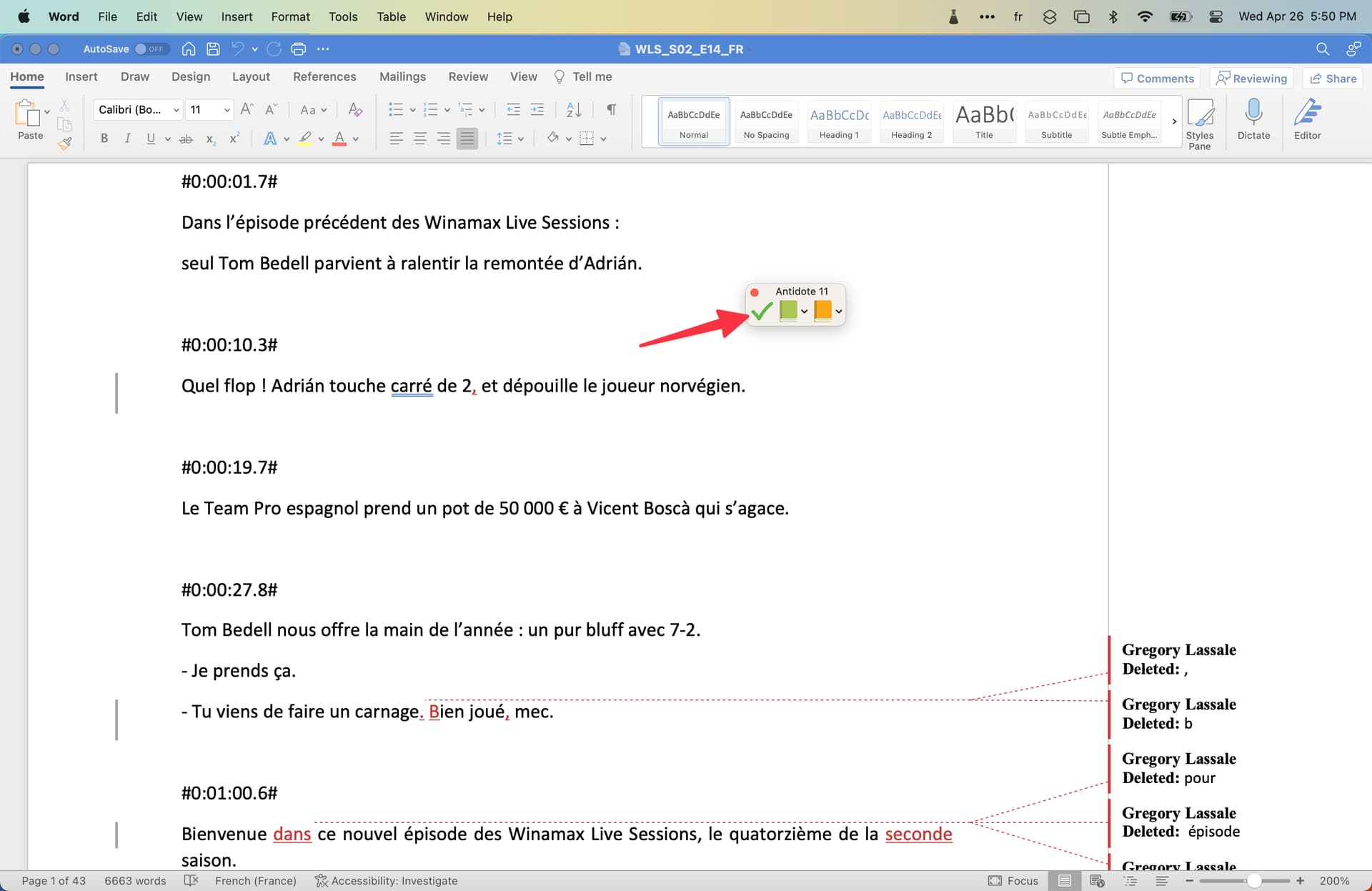The width and height of the screenshot is (1372, 891).
Task: Open the undo history dropdown
Action: (255, 49)
